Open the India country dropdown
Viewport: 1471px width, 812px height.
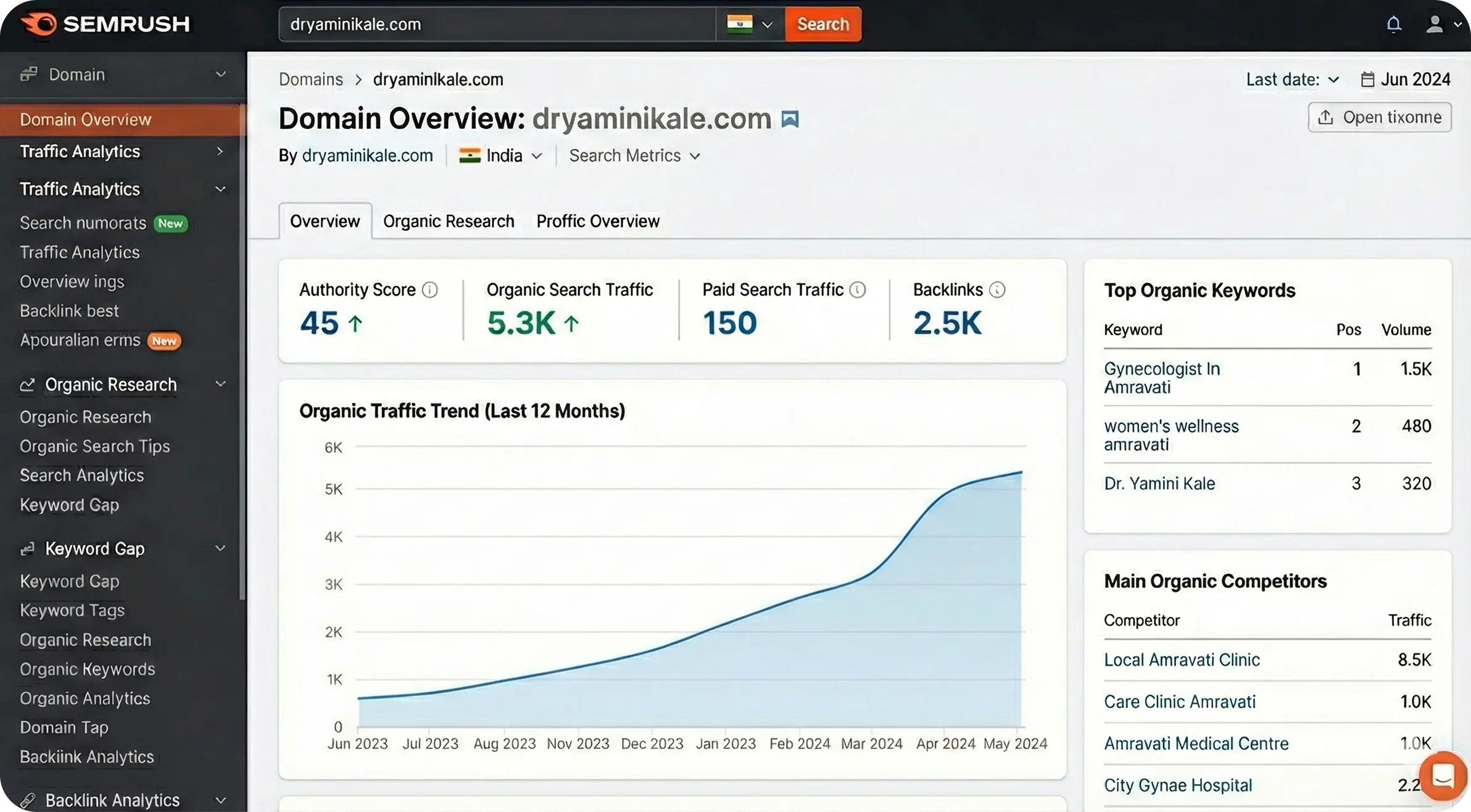[x=501, y=155]
